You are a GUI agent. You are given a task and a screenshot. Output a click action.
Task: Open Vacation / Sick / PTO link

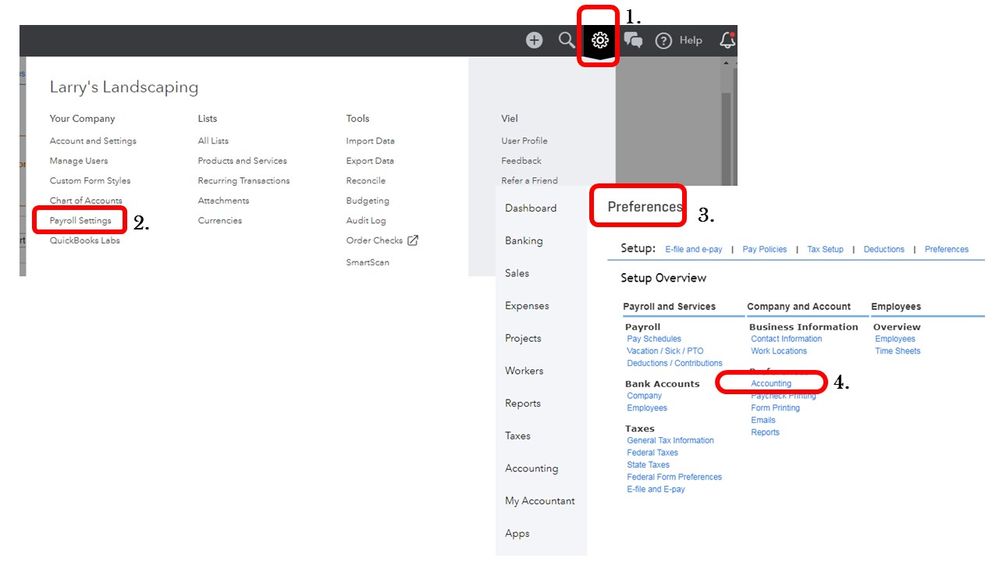(665, 351)
